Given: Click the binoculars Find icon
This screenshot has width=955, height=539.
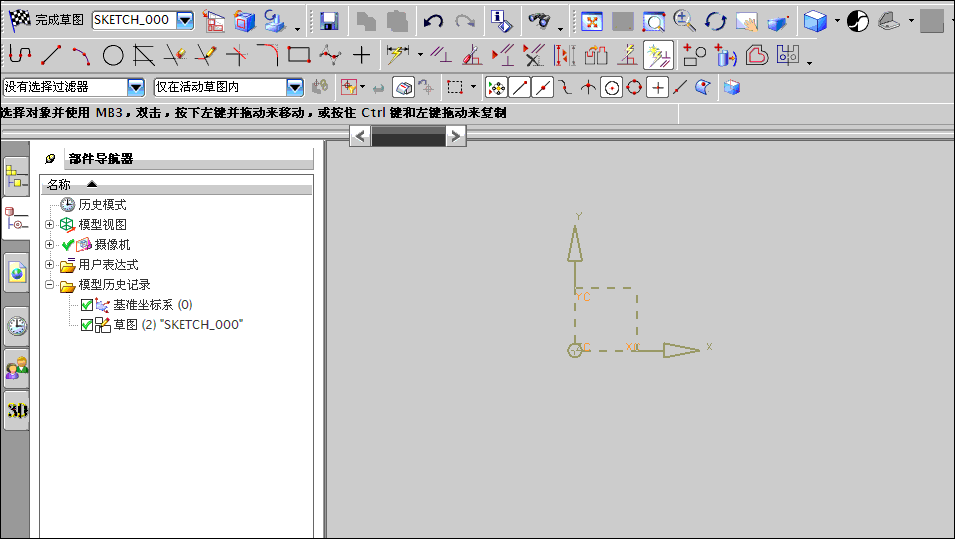Looking at the screenshot, I should pos(539,21).
